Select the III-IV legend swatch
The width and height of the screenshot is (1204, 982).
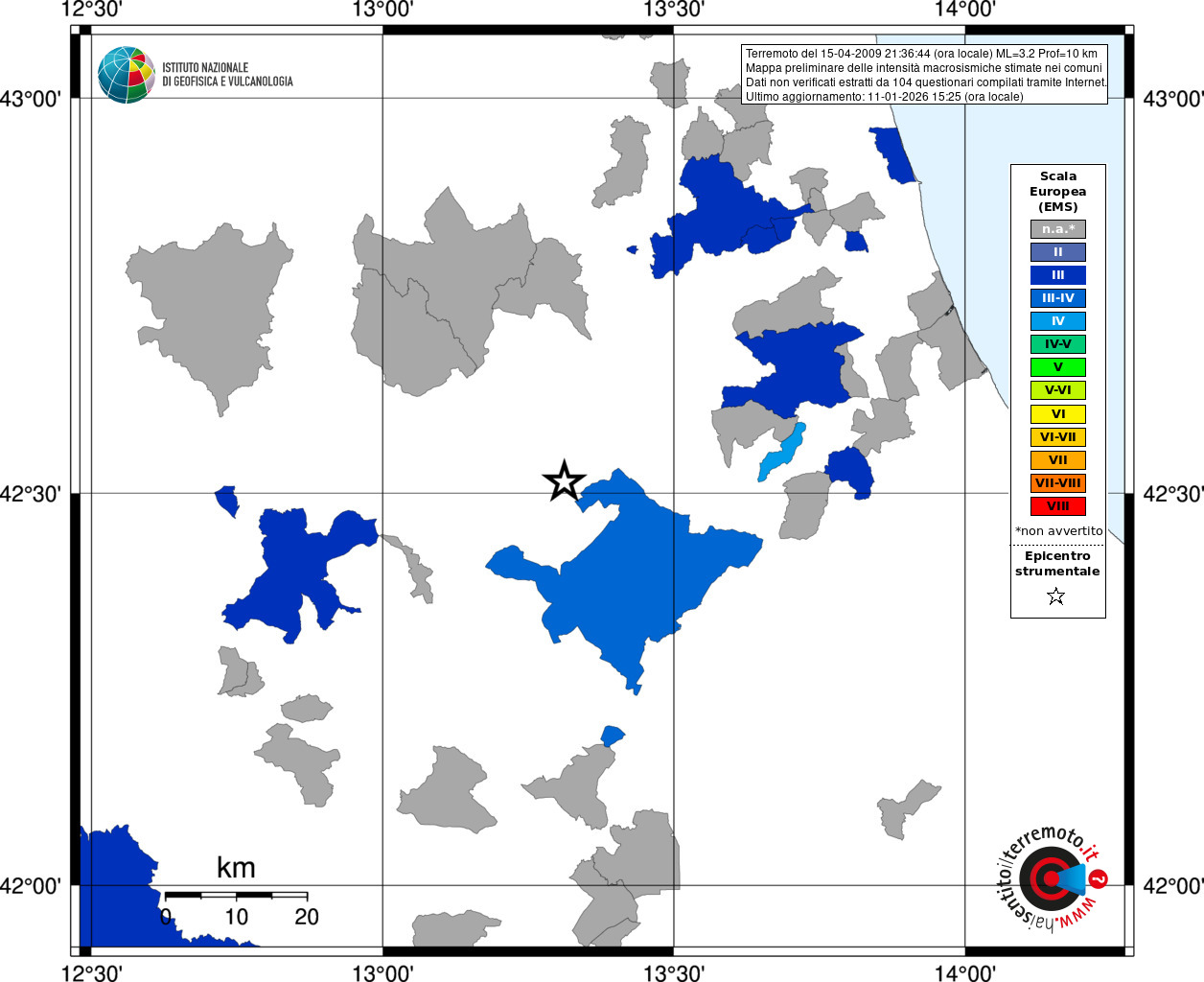1058,298
